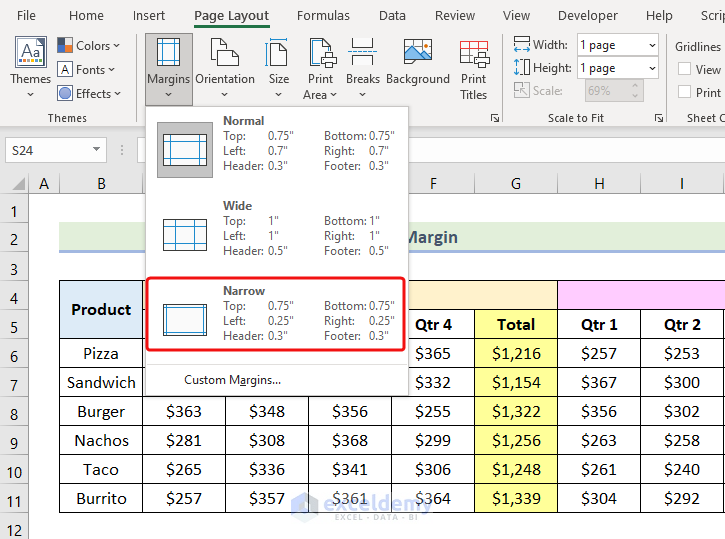725x539 pixels.
Task: Enable Gridlines View checkbox
Action: 684,69
